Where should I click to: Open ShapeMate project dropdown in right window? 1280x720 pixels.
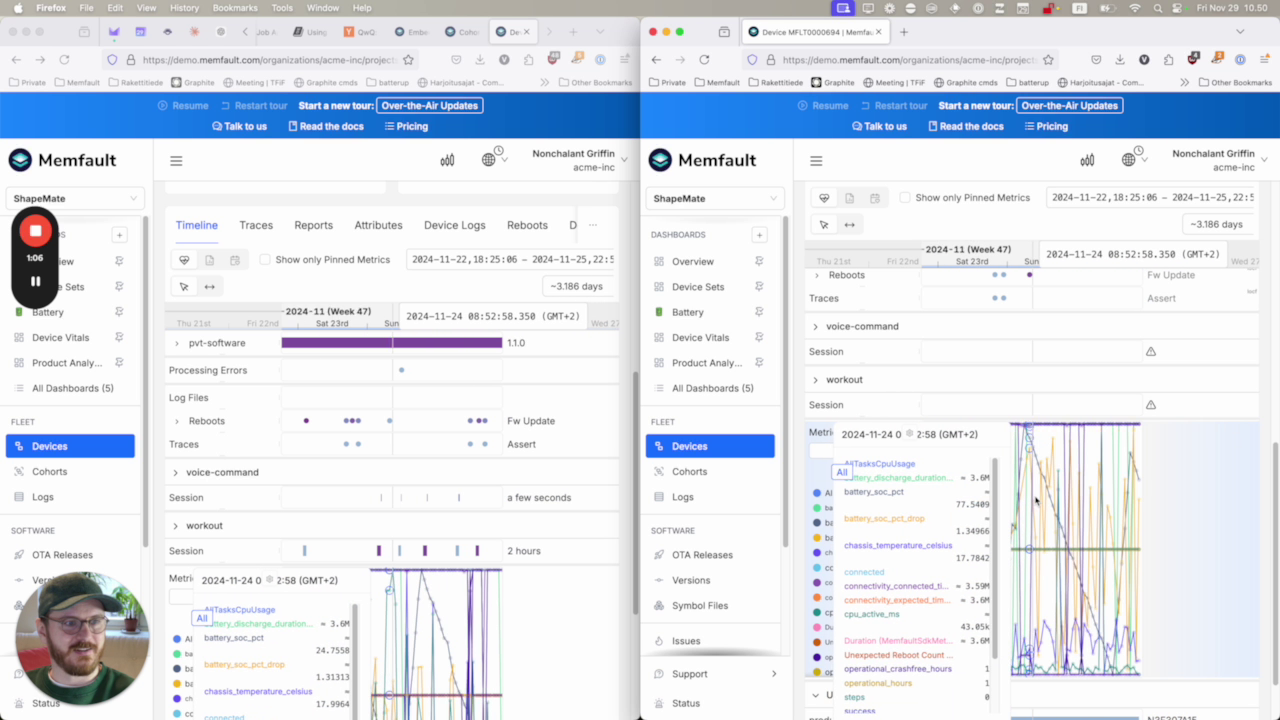click(714, 198)
